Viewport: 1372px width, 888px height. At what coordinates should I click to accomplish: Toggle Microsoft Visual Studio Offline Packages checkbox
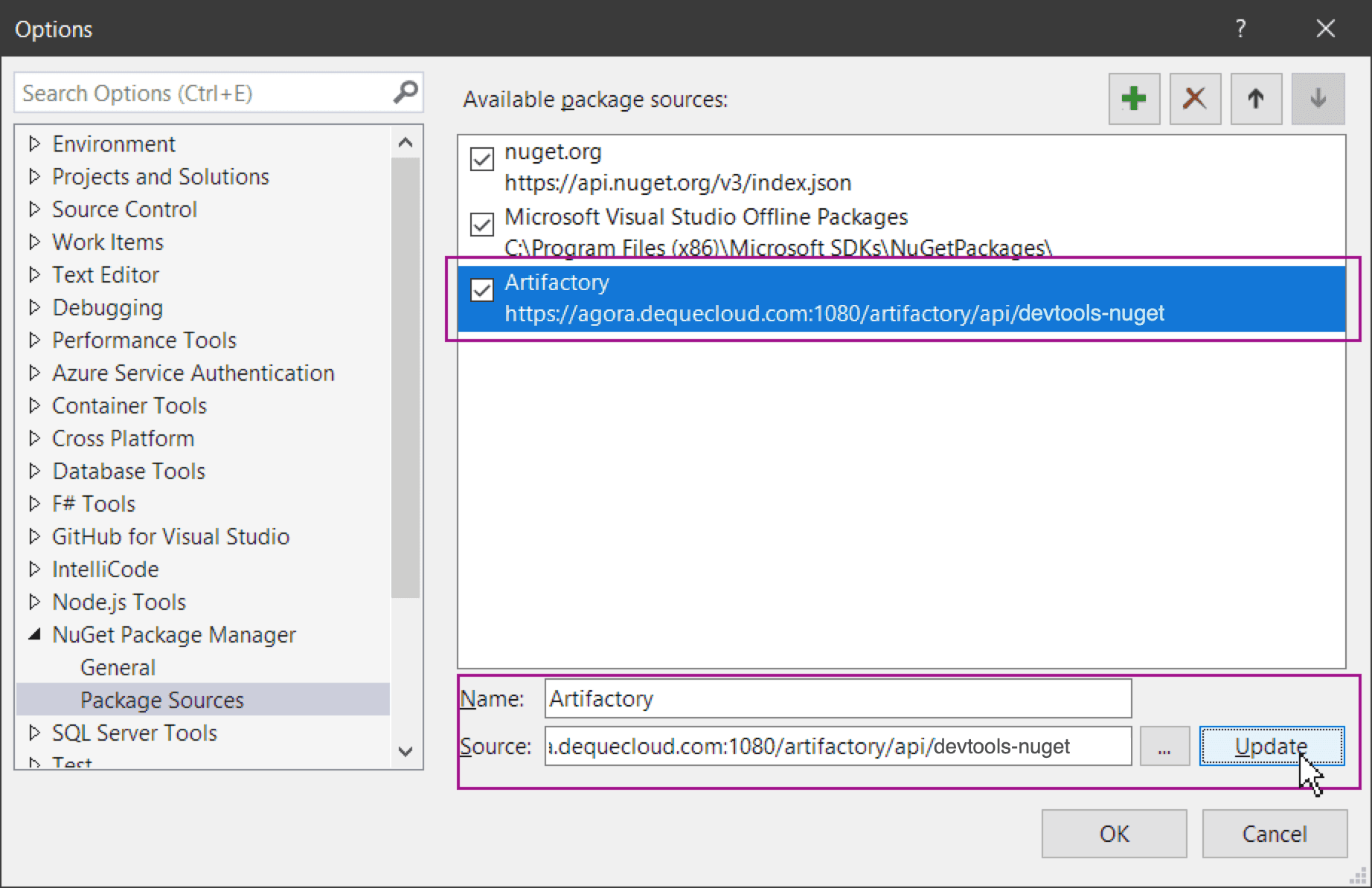pyautogui.click(x=482, y=225)
